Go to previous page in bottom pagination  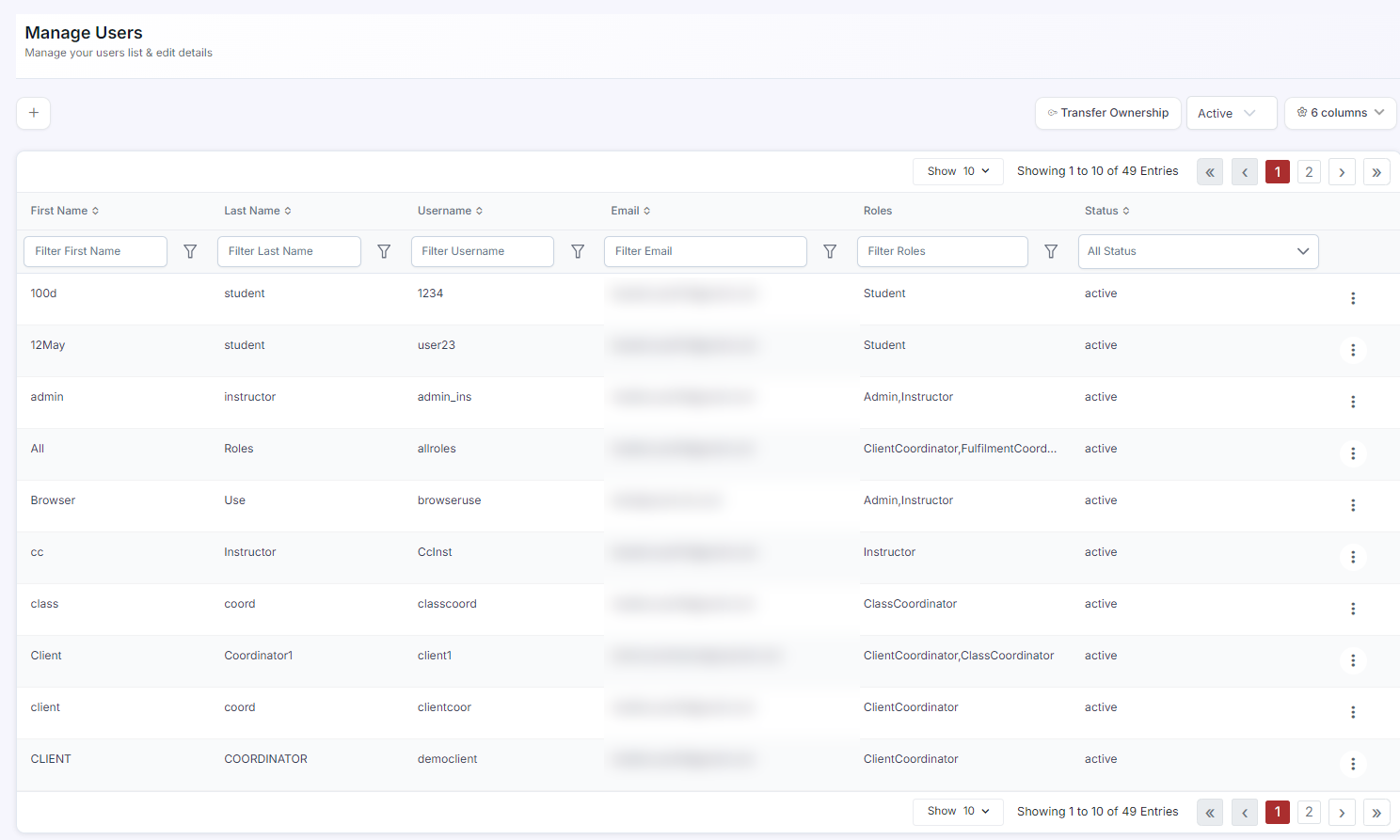click(1245, 813)
